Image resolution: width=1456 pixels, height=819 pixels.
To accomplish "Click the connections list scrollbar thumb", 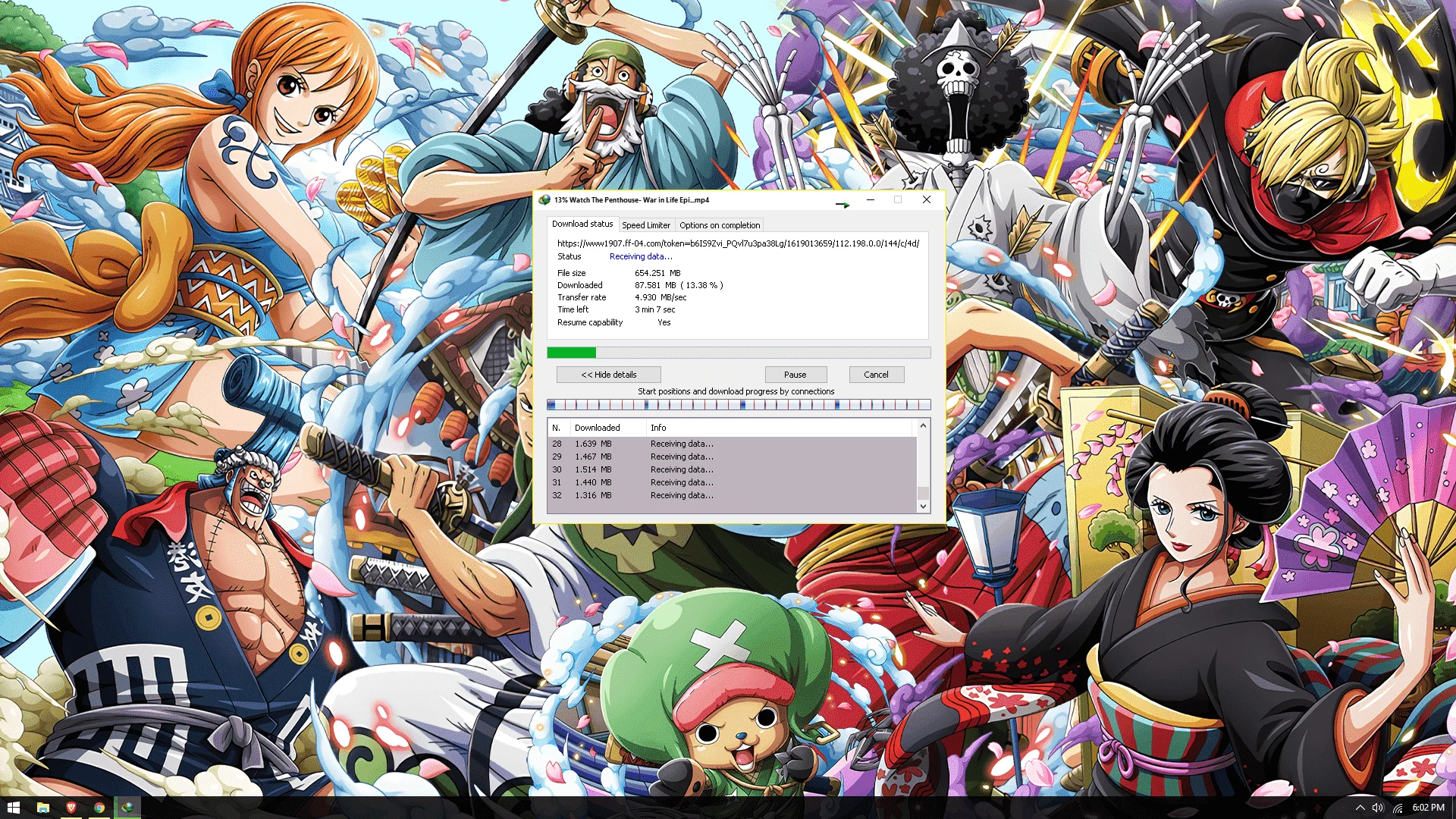I will [x=923, y=492].
